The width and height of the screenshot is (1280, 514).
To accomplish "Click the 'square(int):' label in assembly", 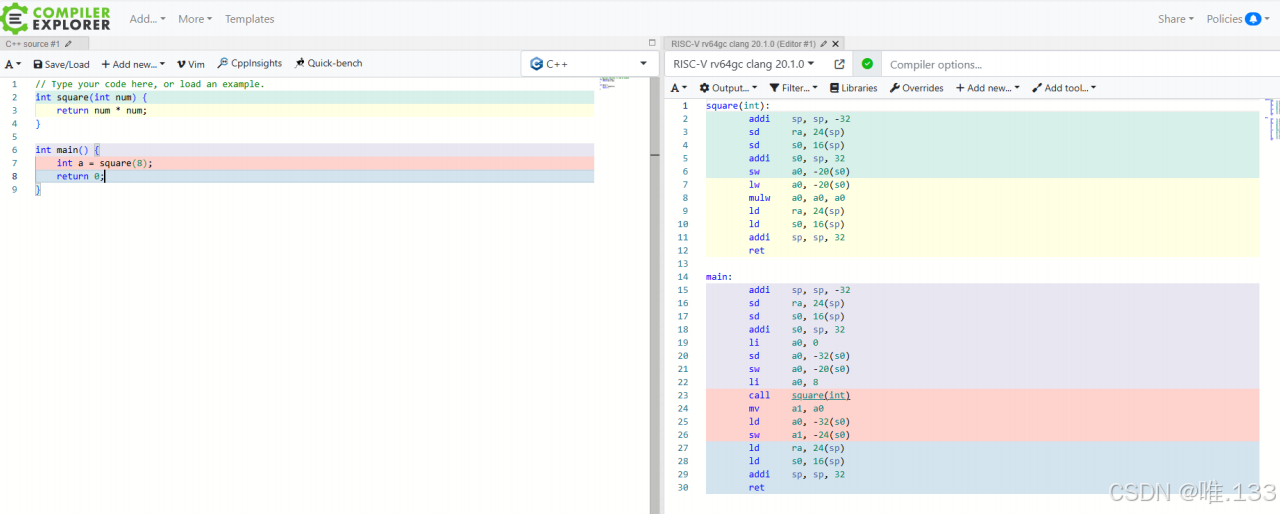I will (x=738, y=106).
